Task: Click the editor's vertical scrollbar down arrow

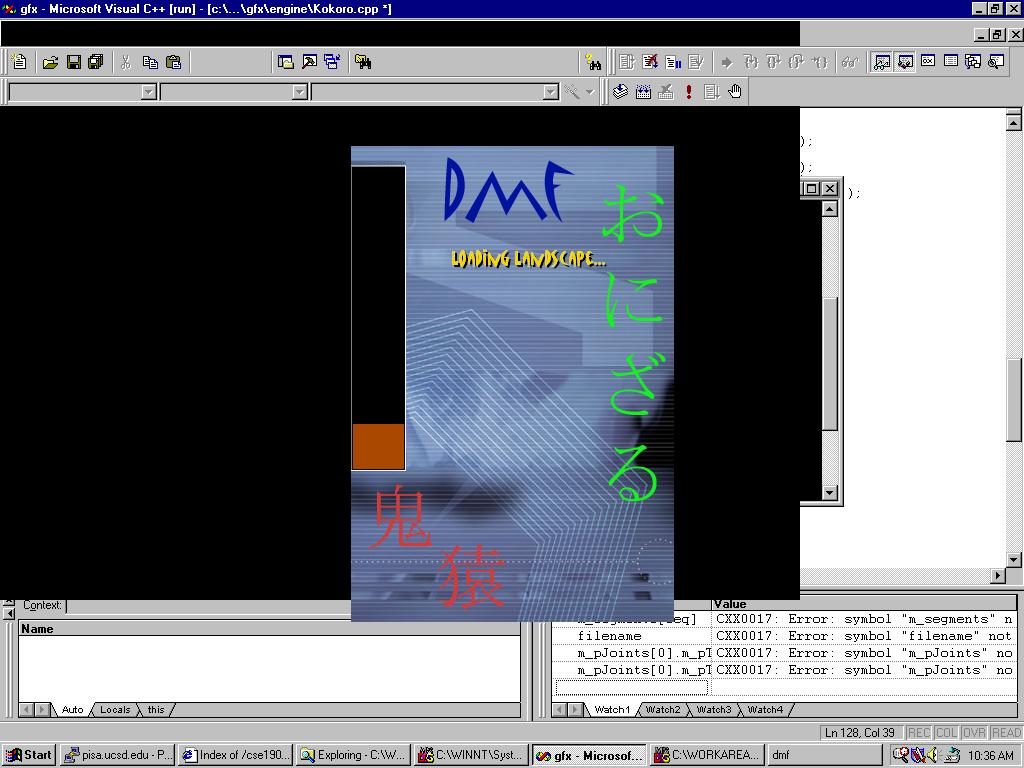Action: pyautogui.click(x=1014, y=560)
